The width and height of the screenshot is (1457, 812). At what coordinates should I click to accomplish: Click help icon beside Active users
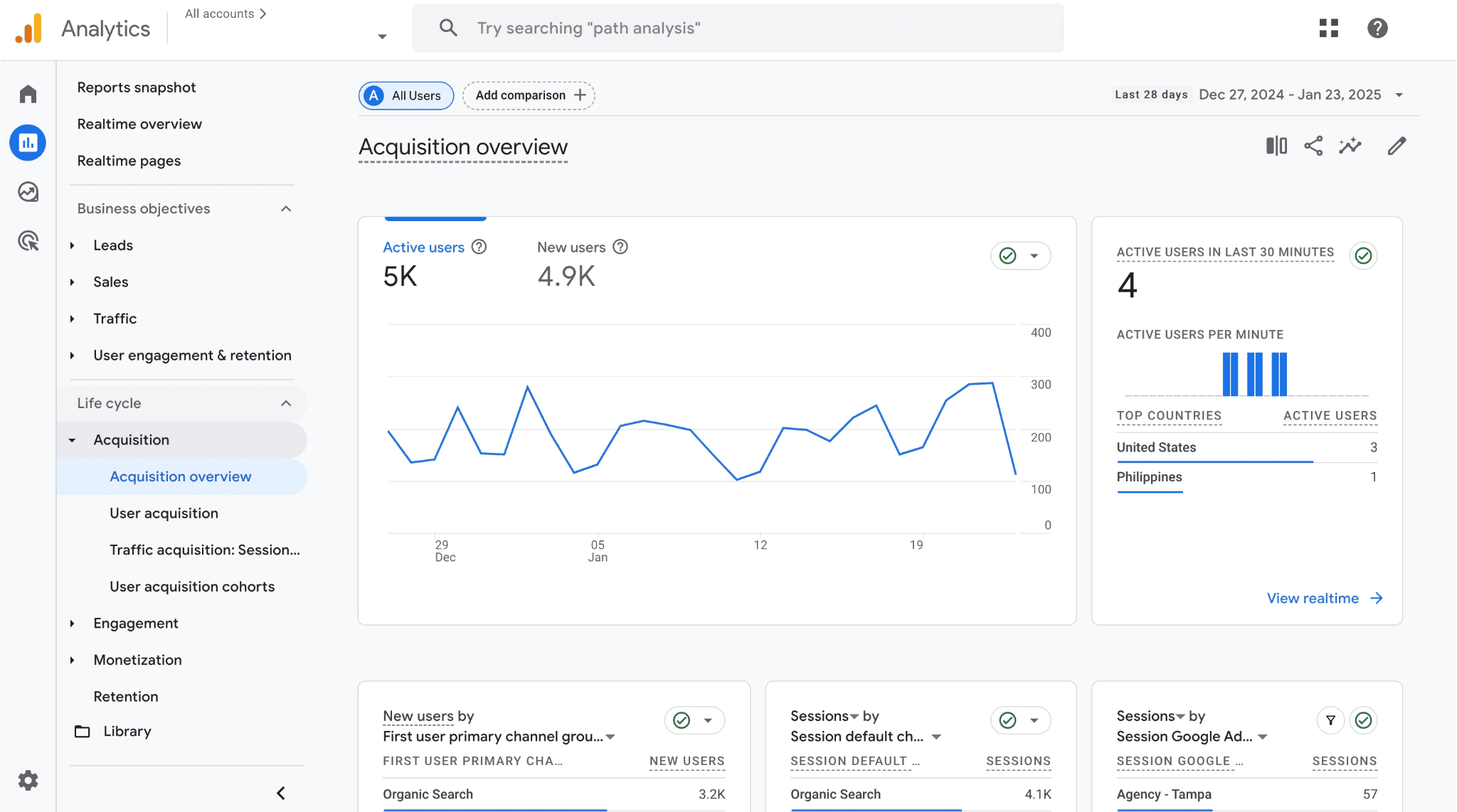480,247
